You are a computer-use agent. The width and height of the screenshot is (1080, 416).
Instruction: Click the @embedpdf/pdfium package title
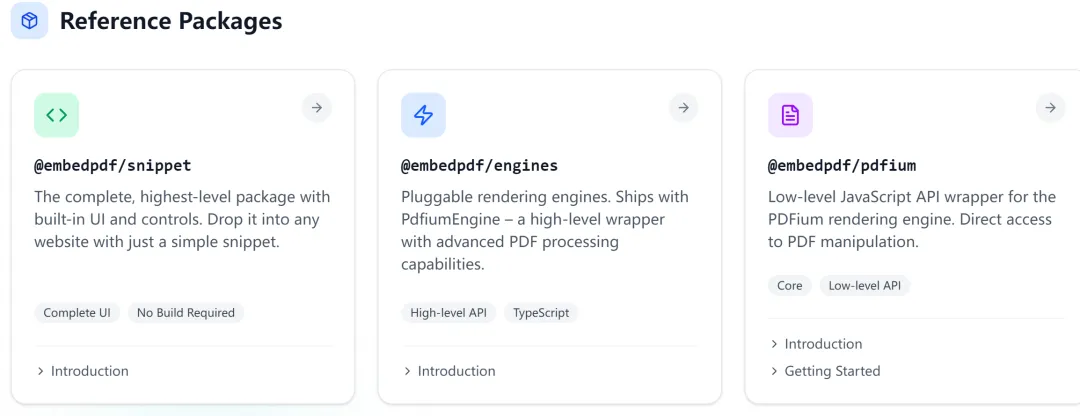click(x=842, y=166)
